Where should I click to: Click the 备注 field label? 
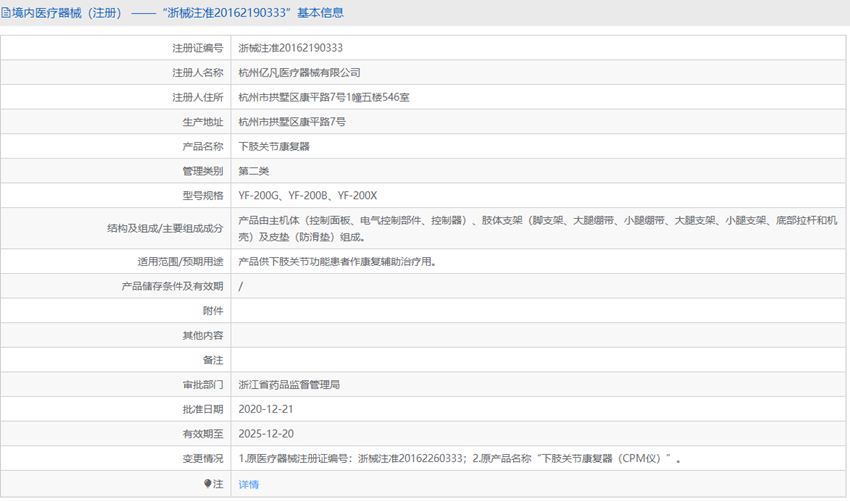(213, 360)
